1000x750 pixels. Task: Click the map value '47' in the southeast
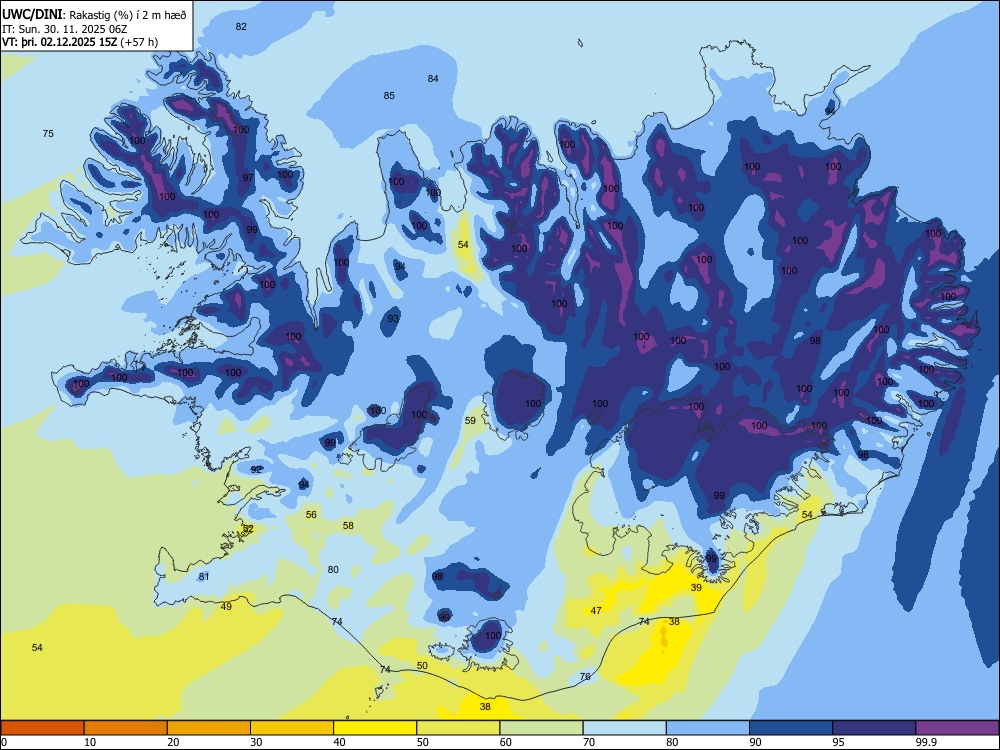[596, 610]
